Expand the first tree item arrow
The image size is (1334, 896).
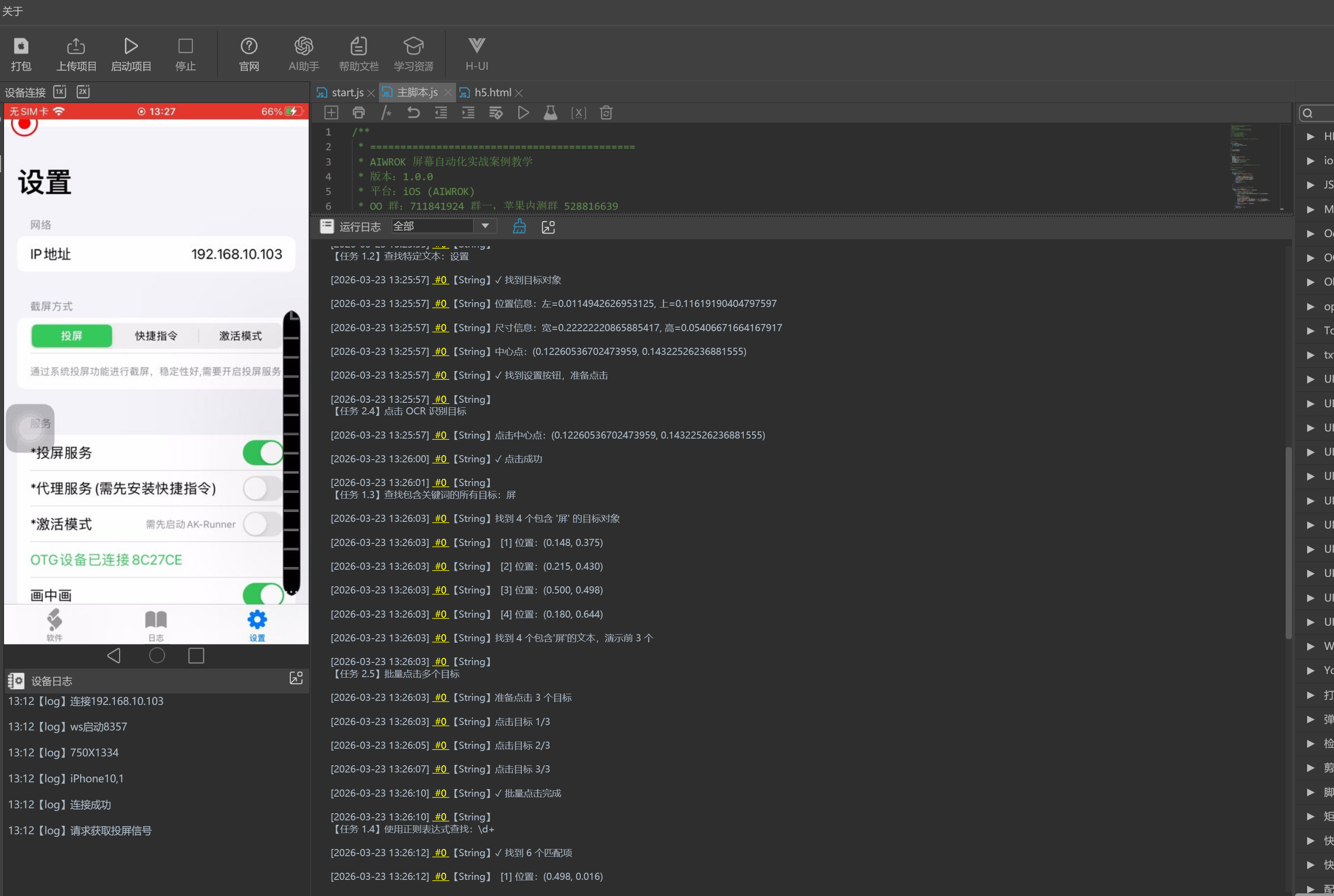pos(1311,136)
